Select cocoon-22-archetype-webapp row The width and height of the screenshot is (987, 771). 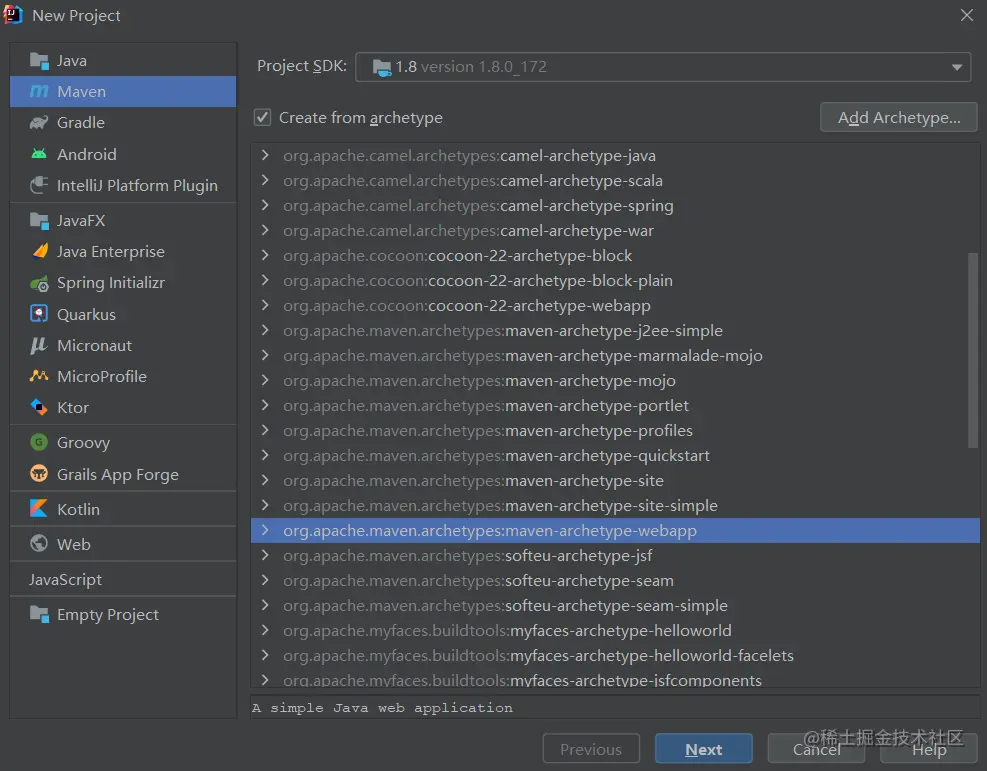click(615, 306)
